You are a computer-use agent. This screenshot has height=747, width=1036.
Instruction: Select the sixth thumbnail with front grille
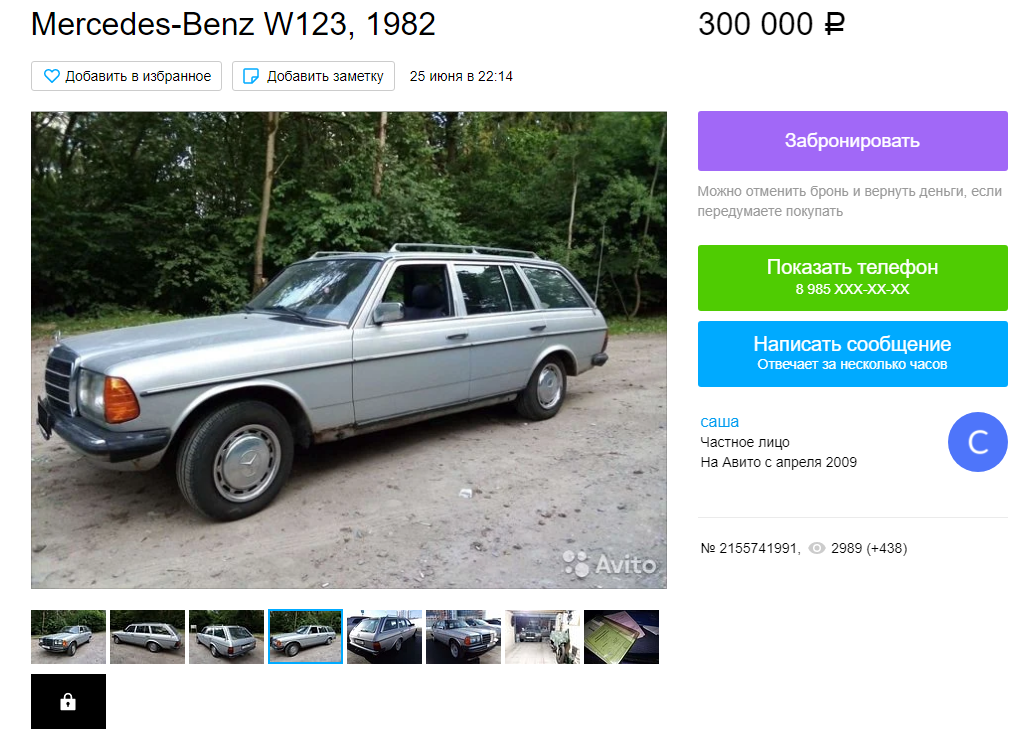[x=463, y=637]
